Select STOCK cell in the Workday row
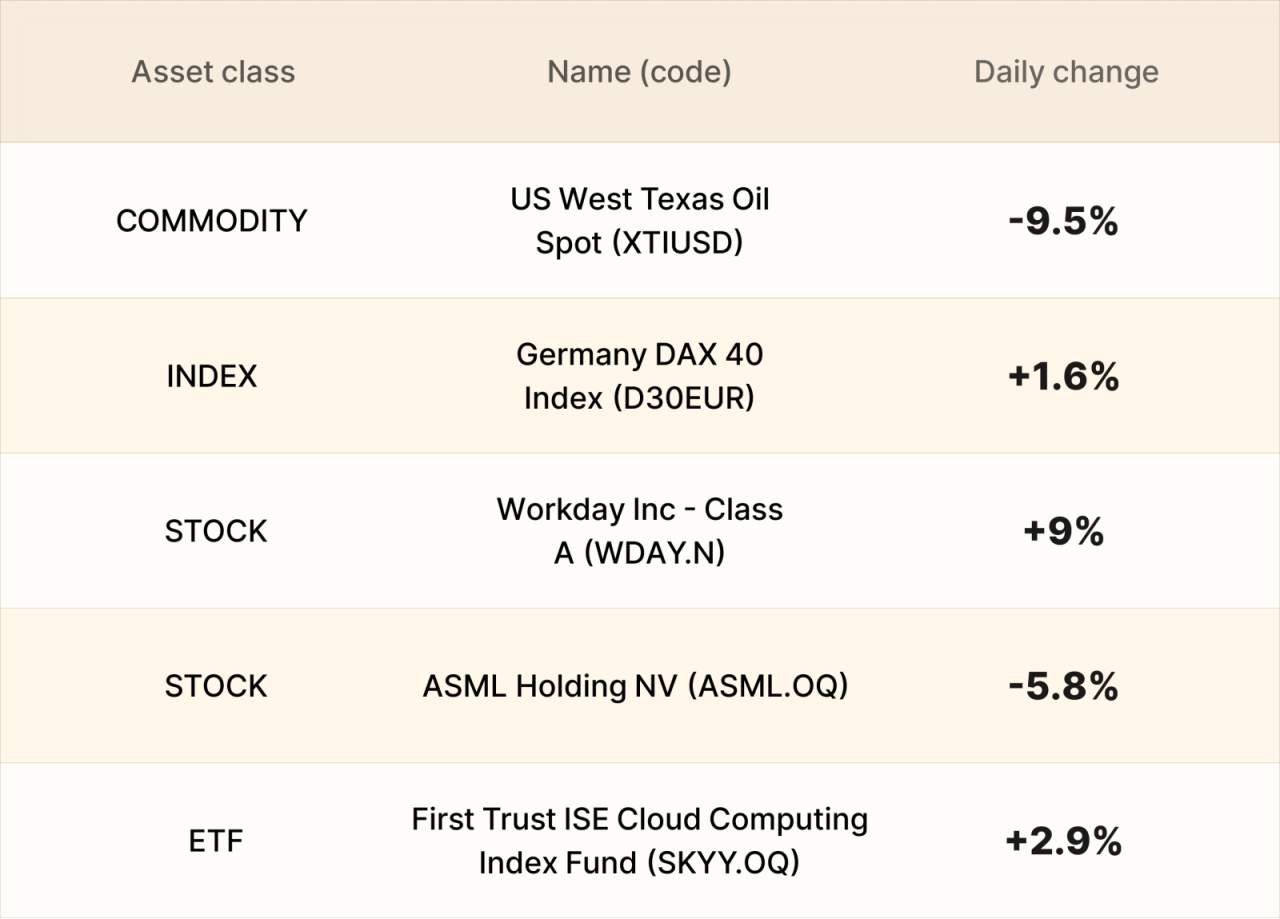Image resolution: width=1280 pixels, height=919 pixels. pos(216,531)
